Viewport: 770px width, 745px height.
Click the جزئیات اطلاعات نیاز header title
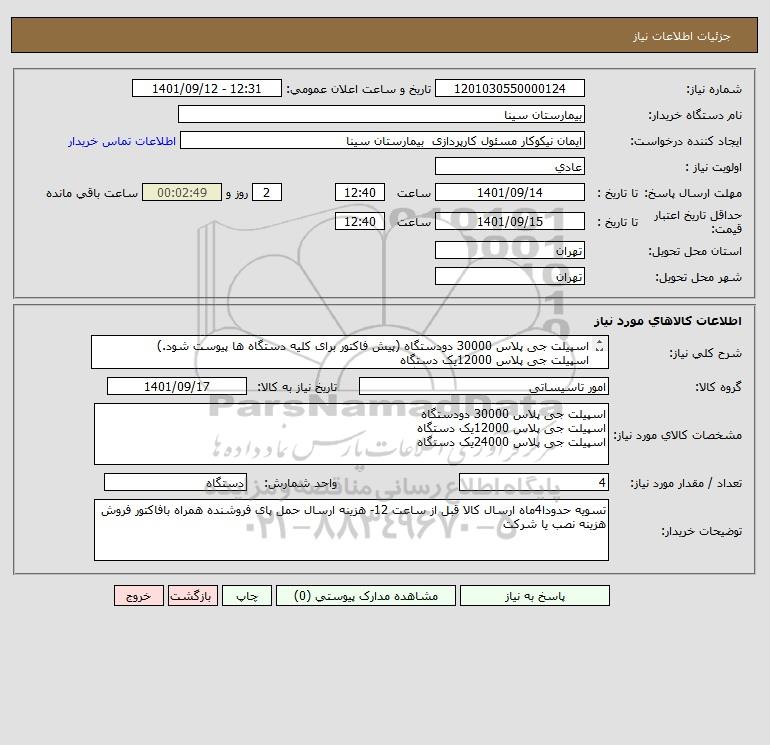click(681, 36)
